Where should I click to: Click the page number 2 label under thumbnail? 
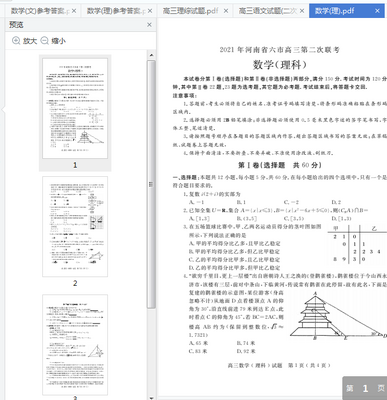(x=75, y=283)
